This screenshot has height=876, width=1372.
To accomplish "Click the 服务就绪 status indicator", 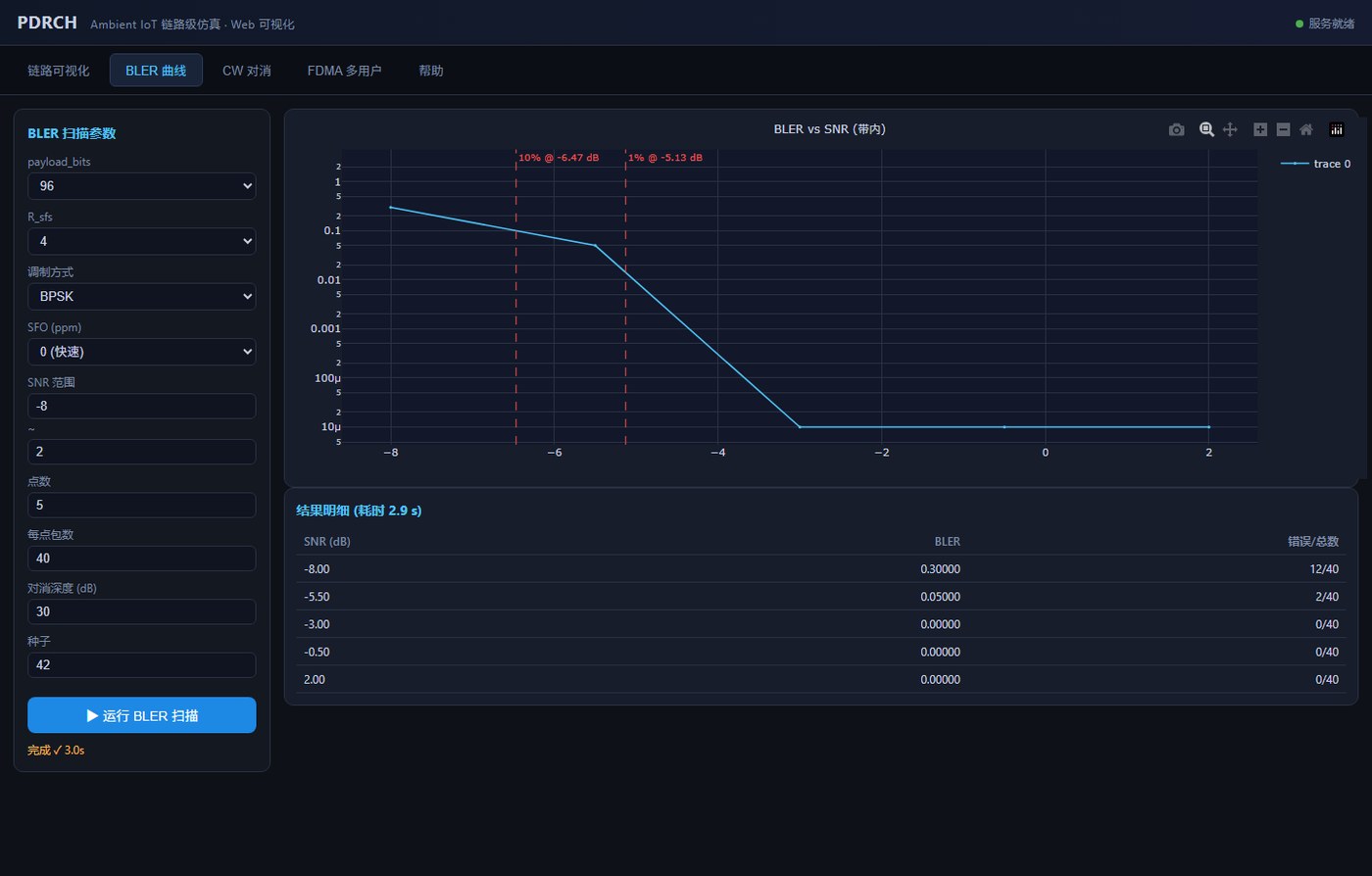I will click(x=1325, y=24).
